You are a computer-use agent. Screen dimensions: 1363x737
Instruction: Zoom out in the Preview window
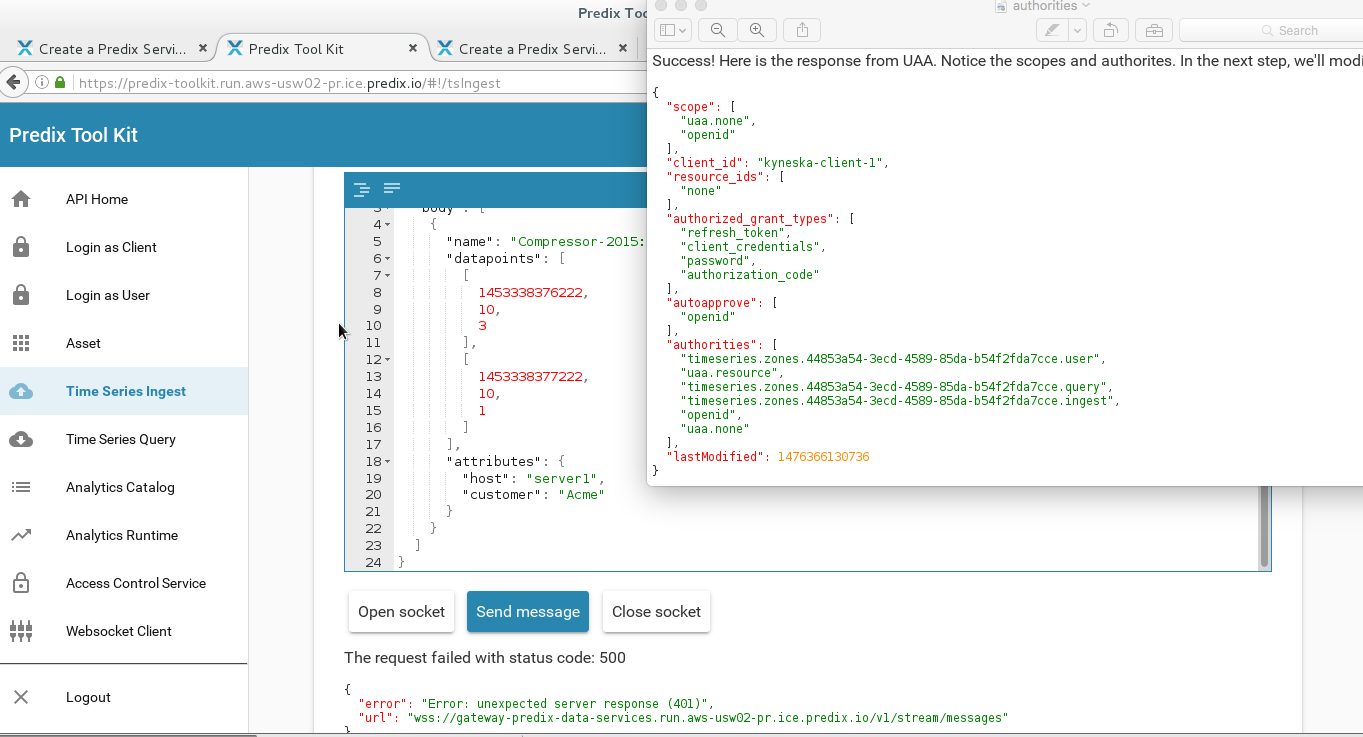click(x=718, y=30)
